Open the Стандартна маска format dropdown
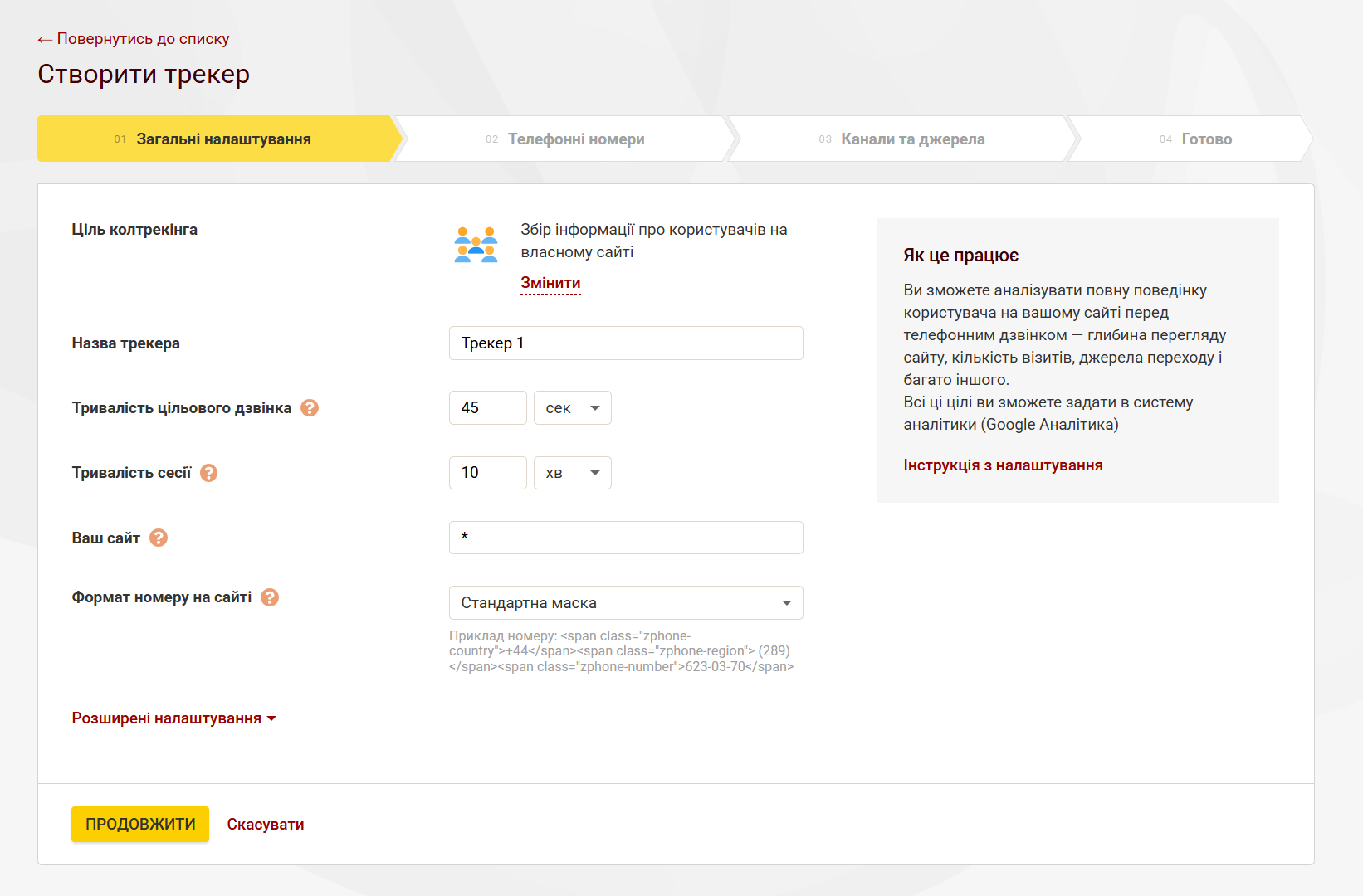This screenshot has width=1363, height=896. click(x=626, y=603)
